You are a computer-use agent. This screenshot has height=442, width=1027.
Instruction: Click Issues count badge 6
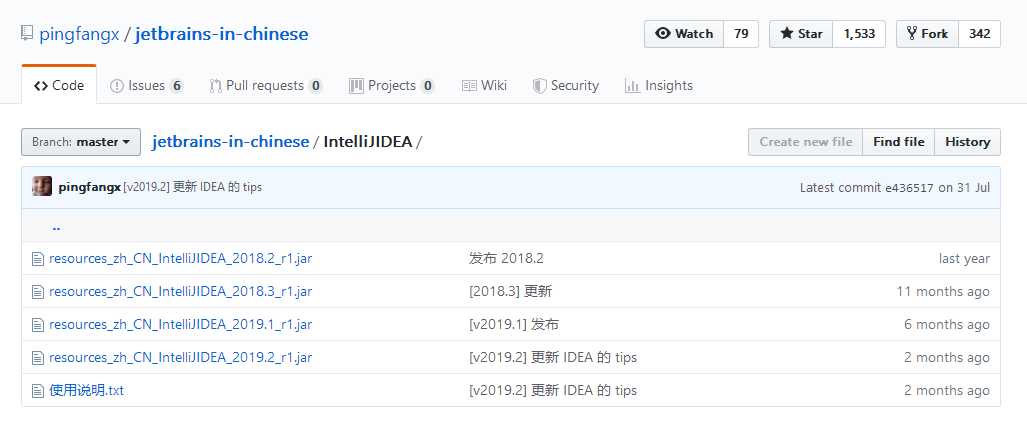[x=176, y=86]
